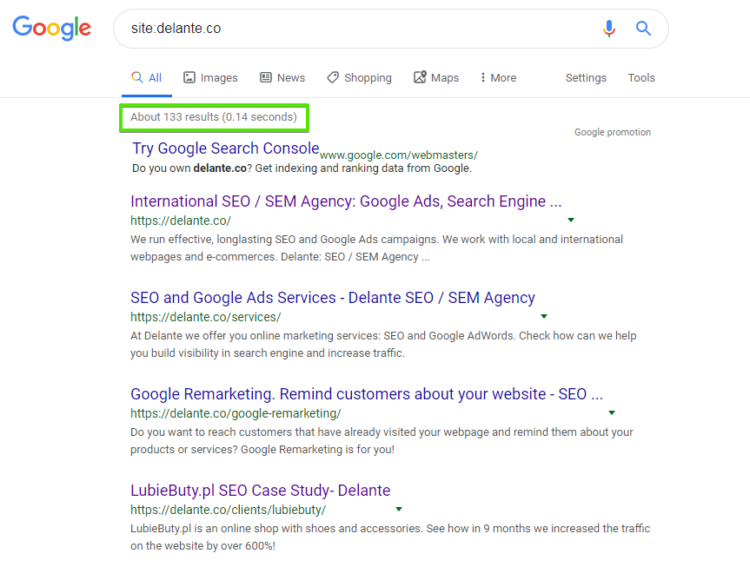Open the Tools menu

click(641, 78)
